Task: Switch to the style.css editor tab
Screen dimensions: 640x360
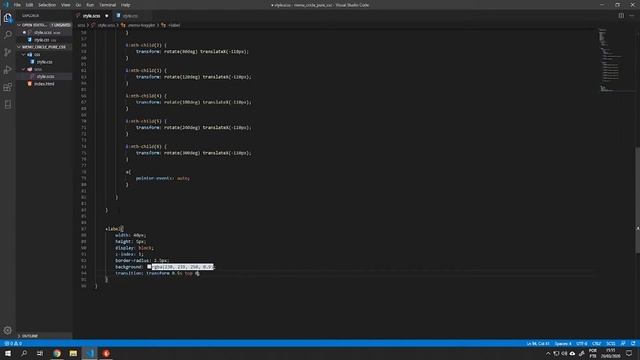Action: 131,16
